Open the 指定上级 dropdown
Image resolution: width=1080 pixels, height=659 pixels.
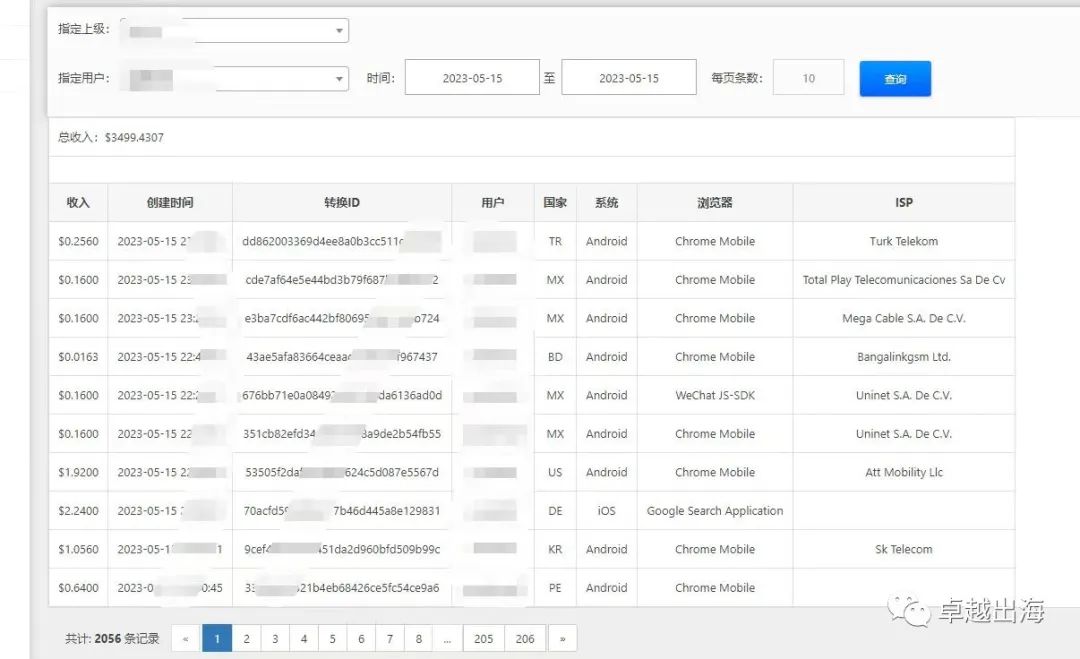coord(233,31)
